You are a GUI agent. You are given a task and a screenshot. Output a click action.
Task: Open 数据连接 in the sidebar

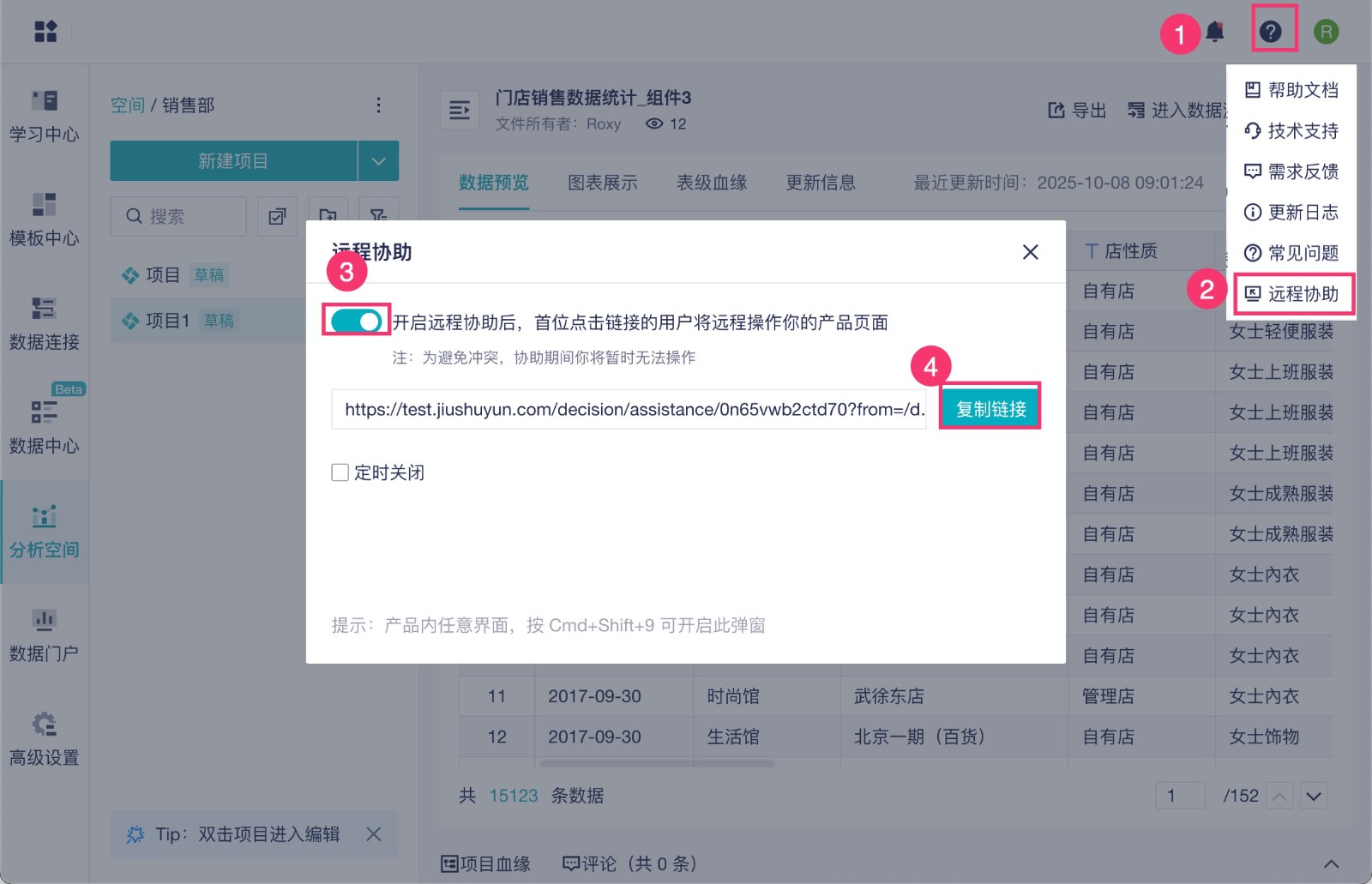45,324
